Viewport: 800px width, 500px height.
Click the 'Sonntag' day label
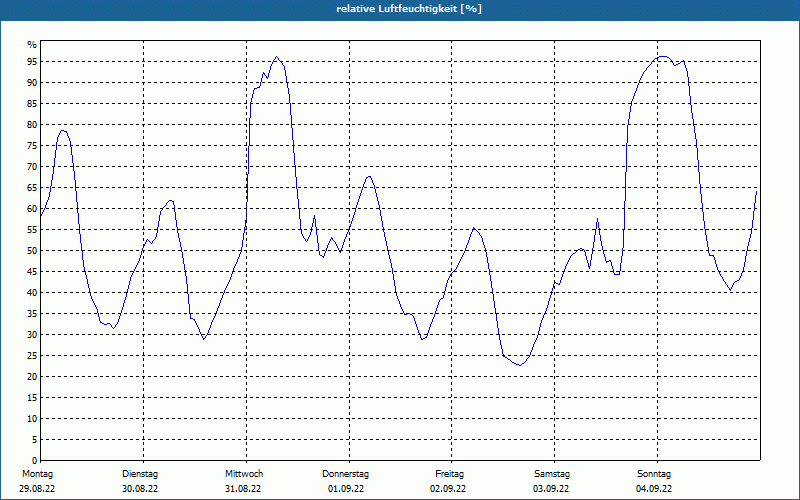[x=654, y=474]
